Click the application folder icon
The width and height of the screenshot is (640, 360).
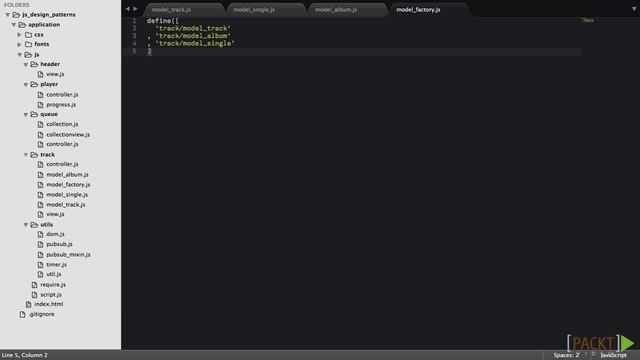(22, 25)
